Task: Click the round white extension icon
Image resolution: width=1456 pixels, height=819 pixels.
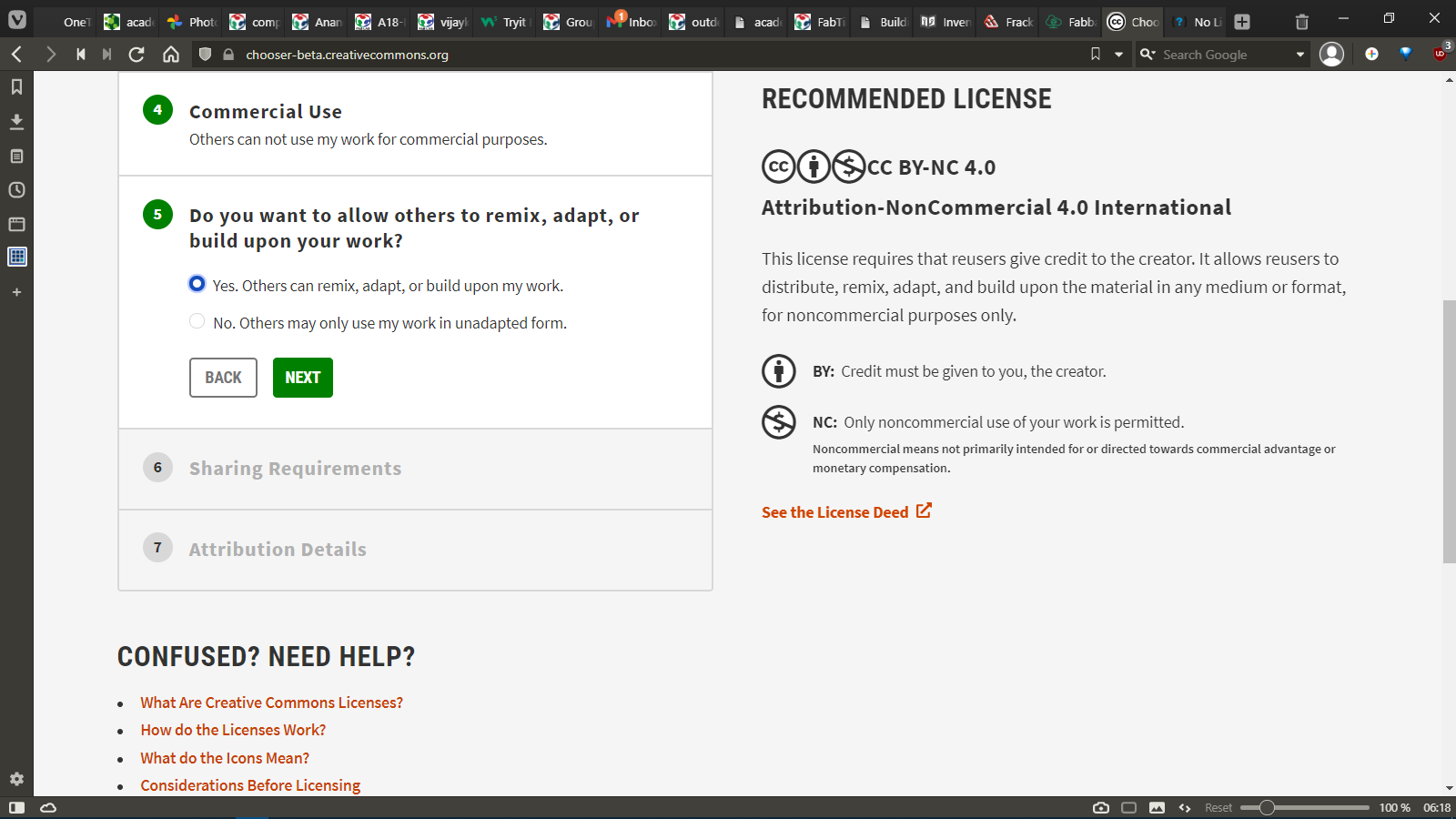Action: (1371, 54)
